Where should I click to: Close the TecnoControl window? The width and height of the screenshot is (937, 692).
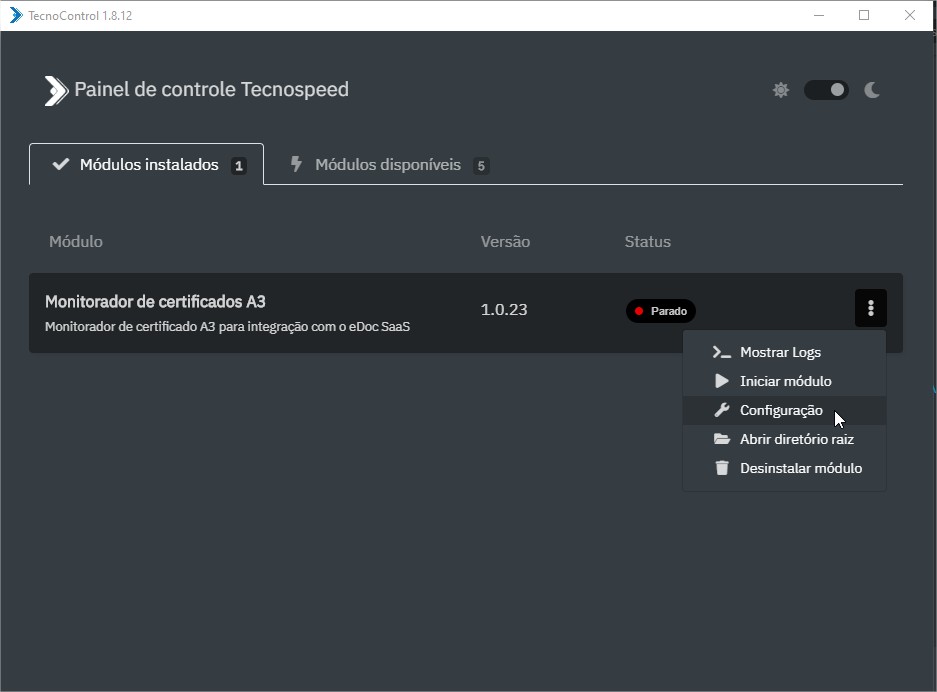[910, 15]
